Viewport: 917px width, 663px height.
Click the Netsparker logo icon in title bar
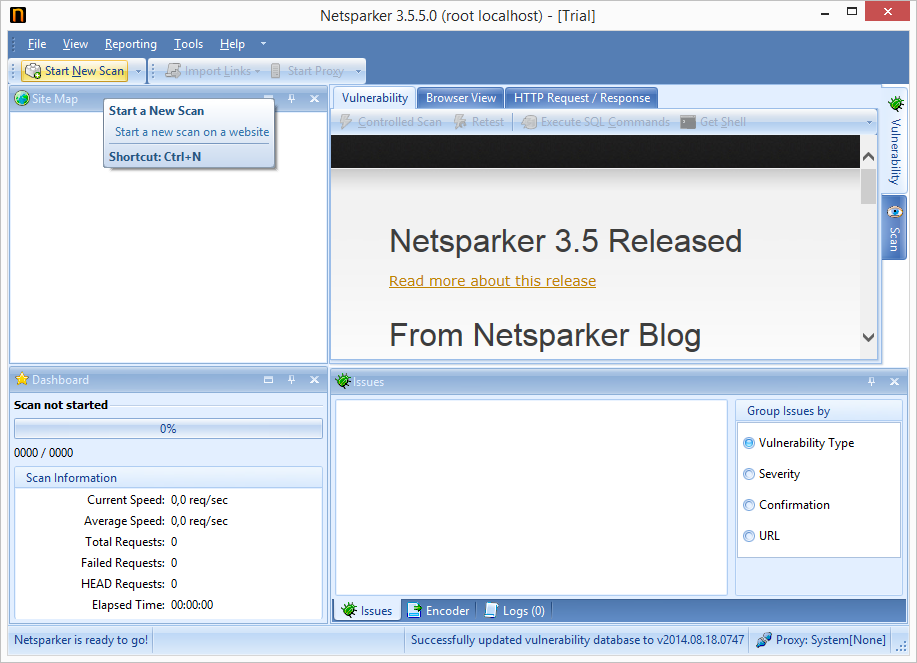18,15
